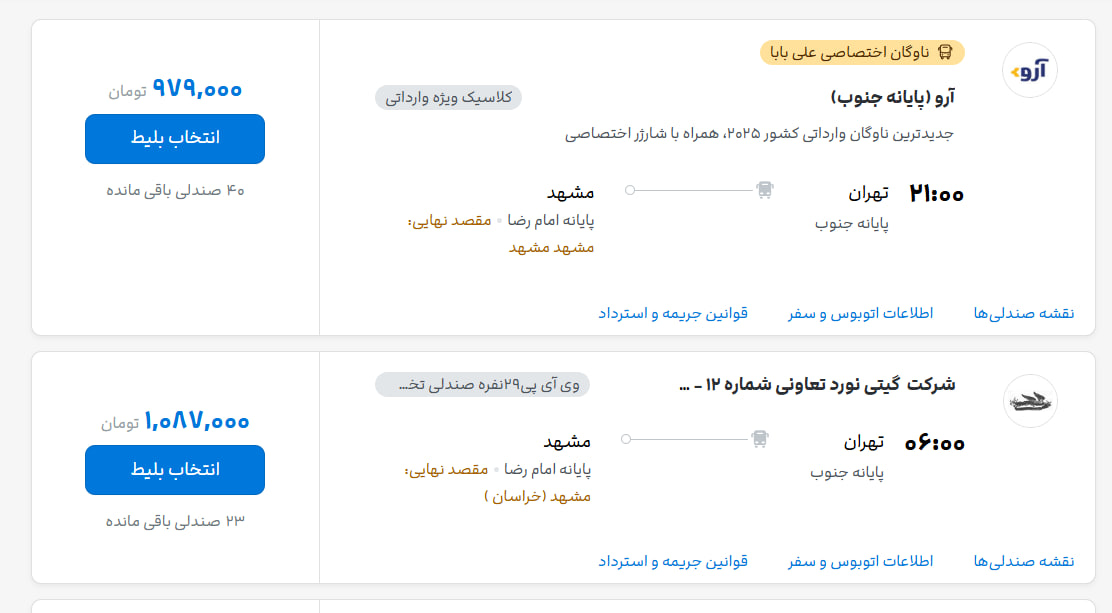Click bus icon on 06:00 route line
The width and height of the screenshot is (1112, 613).
760,438
